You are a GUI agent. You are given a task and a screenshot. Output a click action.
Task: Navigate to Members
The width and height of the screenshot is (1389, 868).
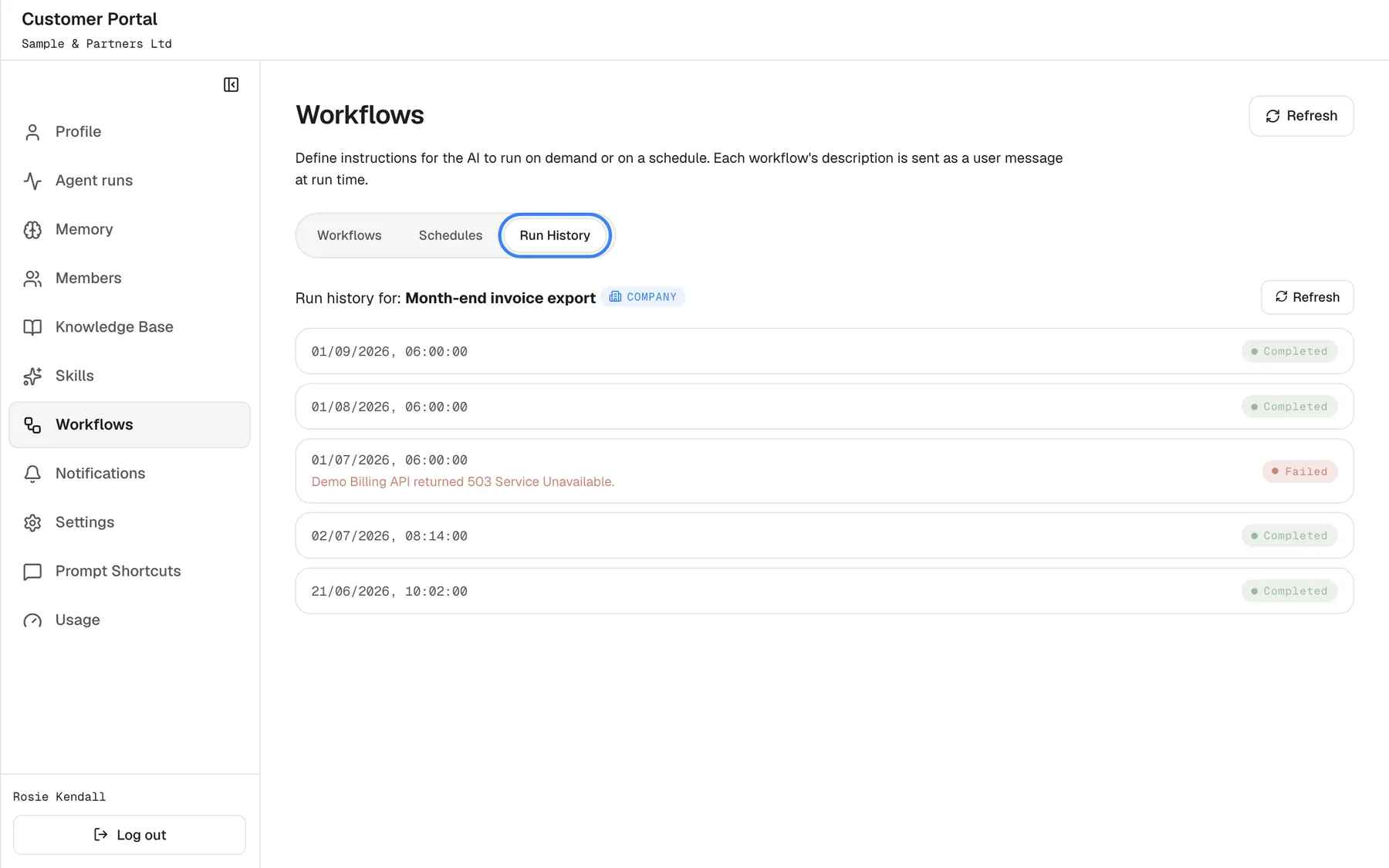[88, 278]
